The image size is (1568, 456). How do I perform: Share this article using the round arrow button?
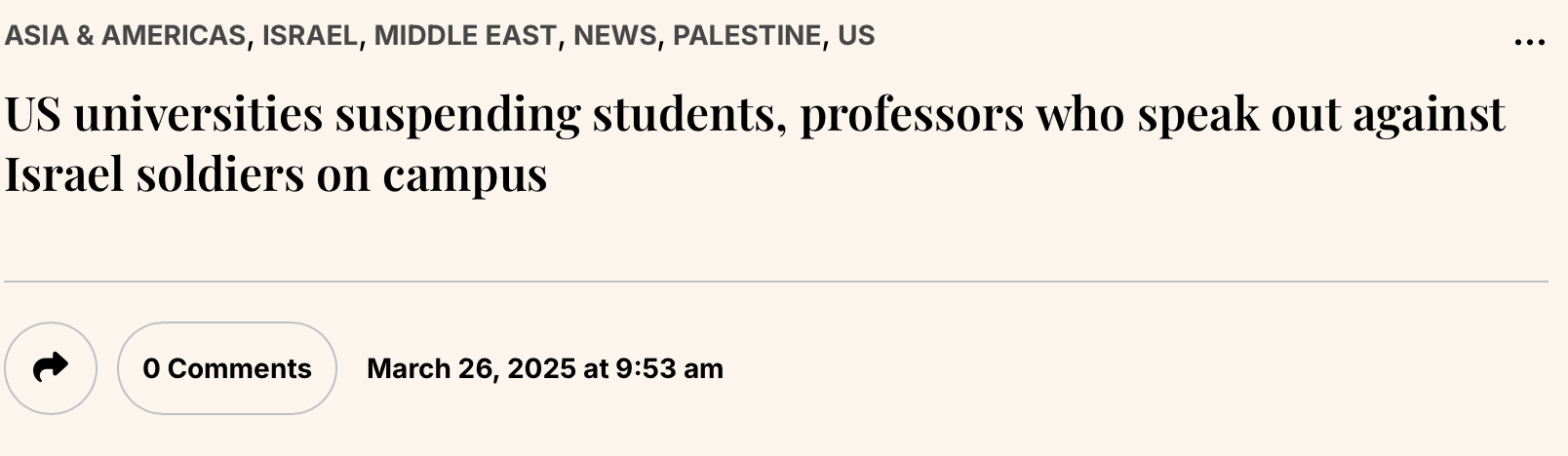[51, 367]
